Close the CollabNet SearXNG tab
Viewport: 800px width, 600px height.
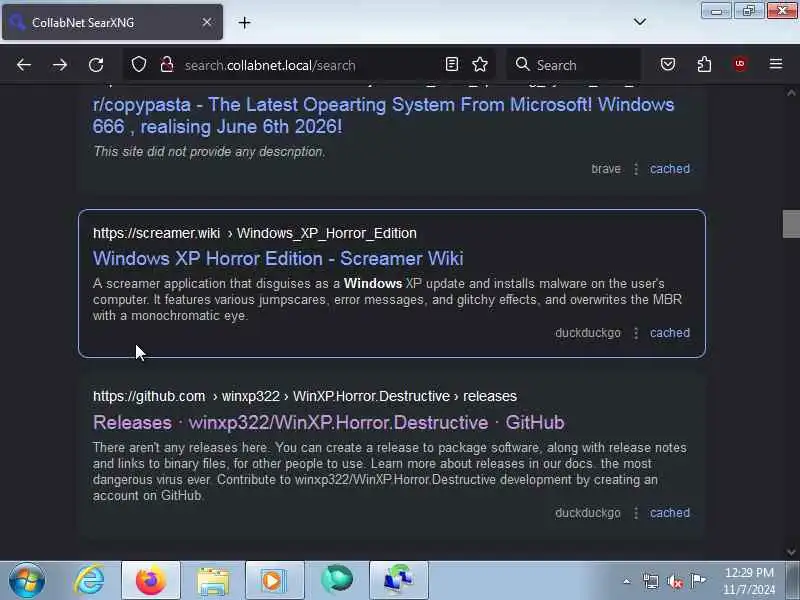[207, 22]
